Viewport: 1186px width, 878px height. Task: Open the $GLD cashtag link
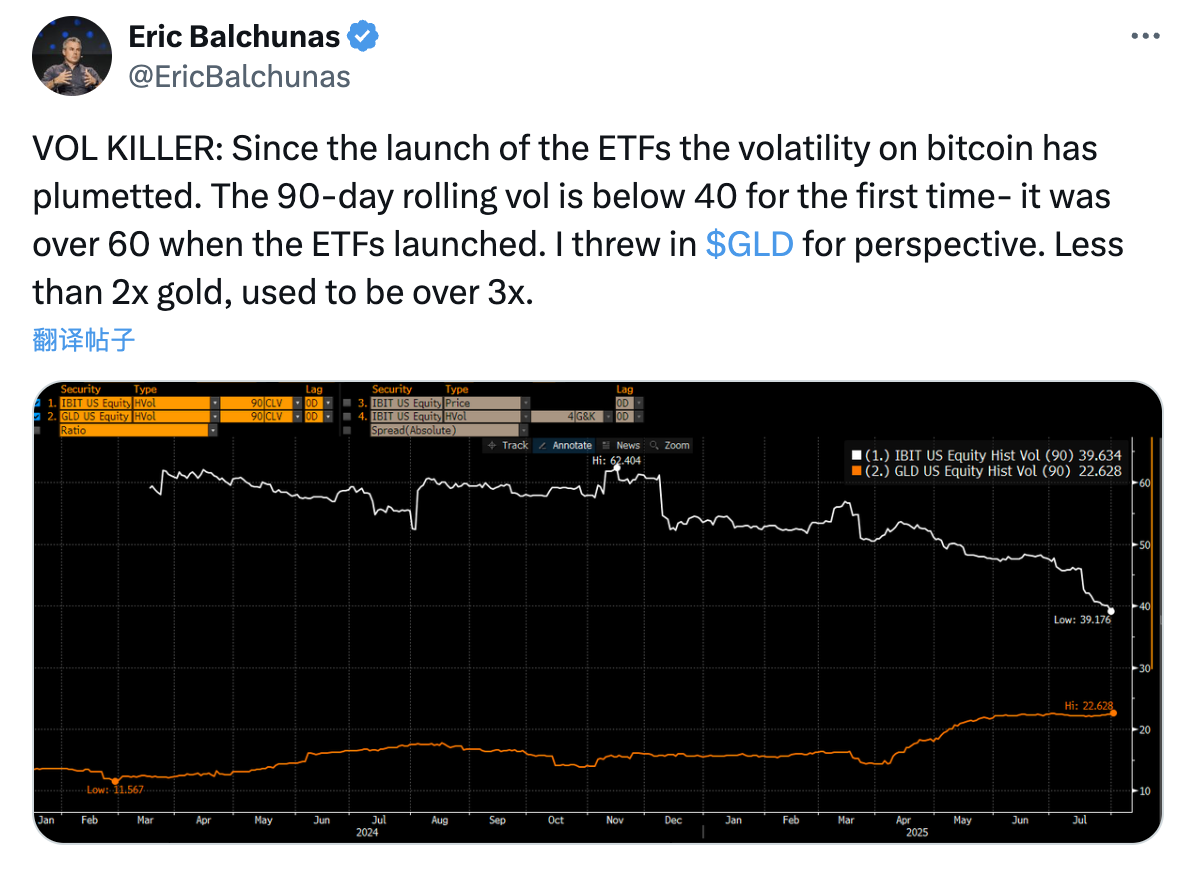749,244
